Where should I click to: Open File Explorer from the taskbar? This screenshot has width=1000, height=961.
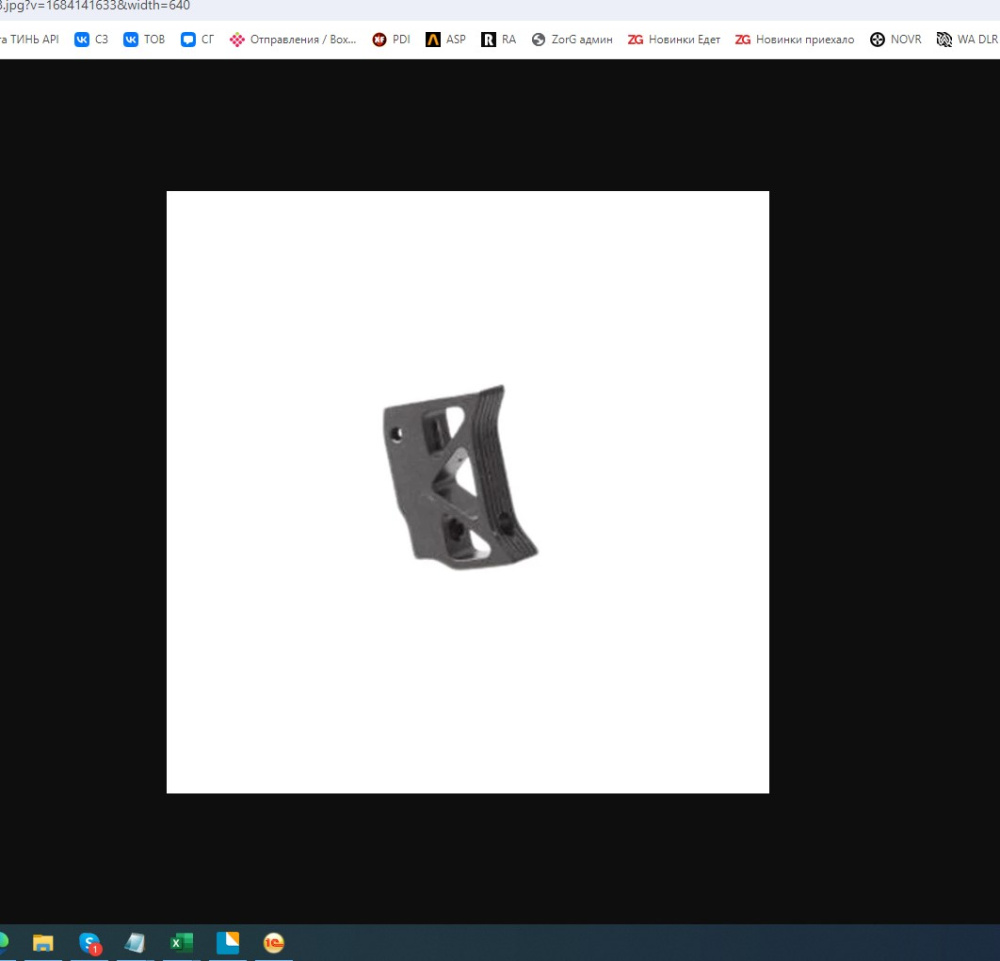point(43,943)
